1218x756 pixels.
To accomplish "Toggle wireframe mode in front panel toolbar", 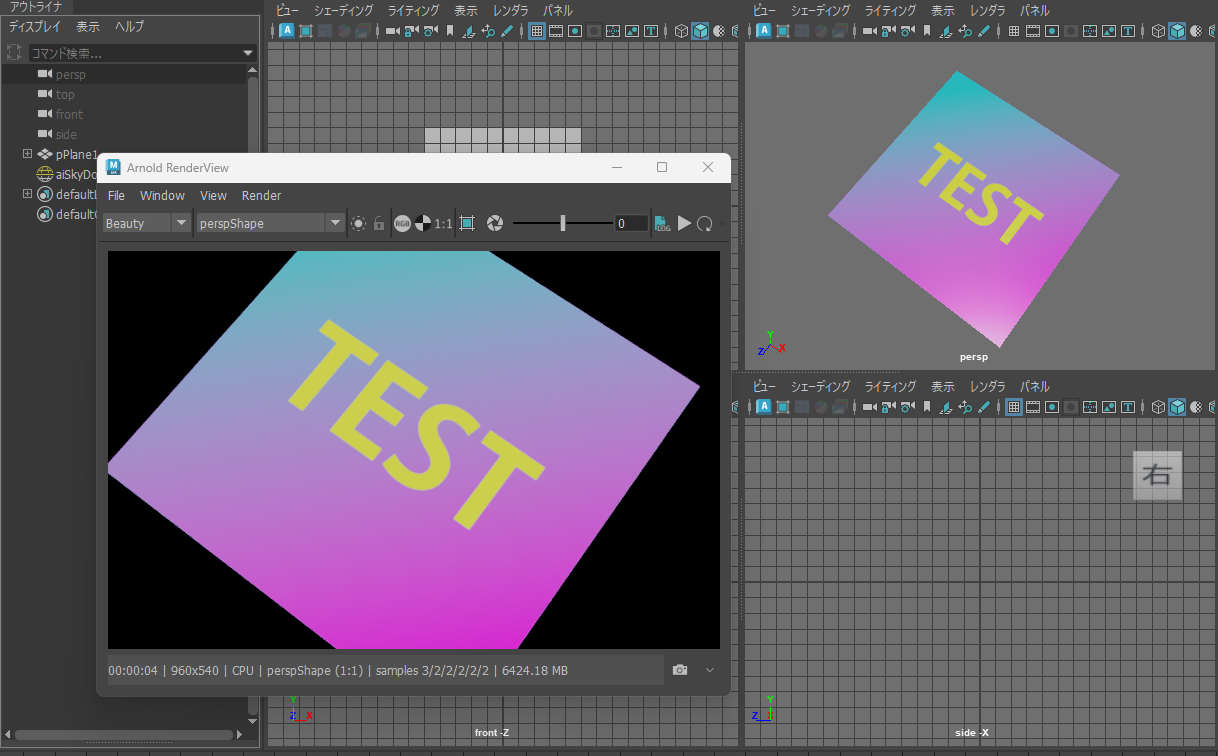I will pos(681,31).
